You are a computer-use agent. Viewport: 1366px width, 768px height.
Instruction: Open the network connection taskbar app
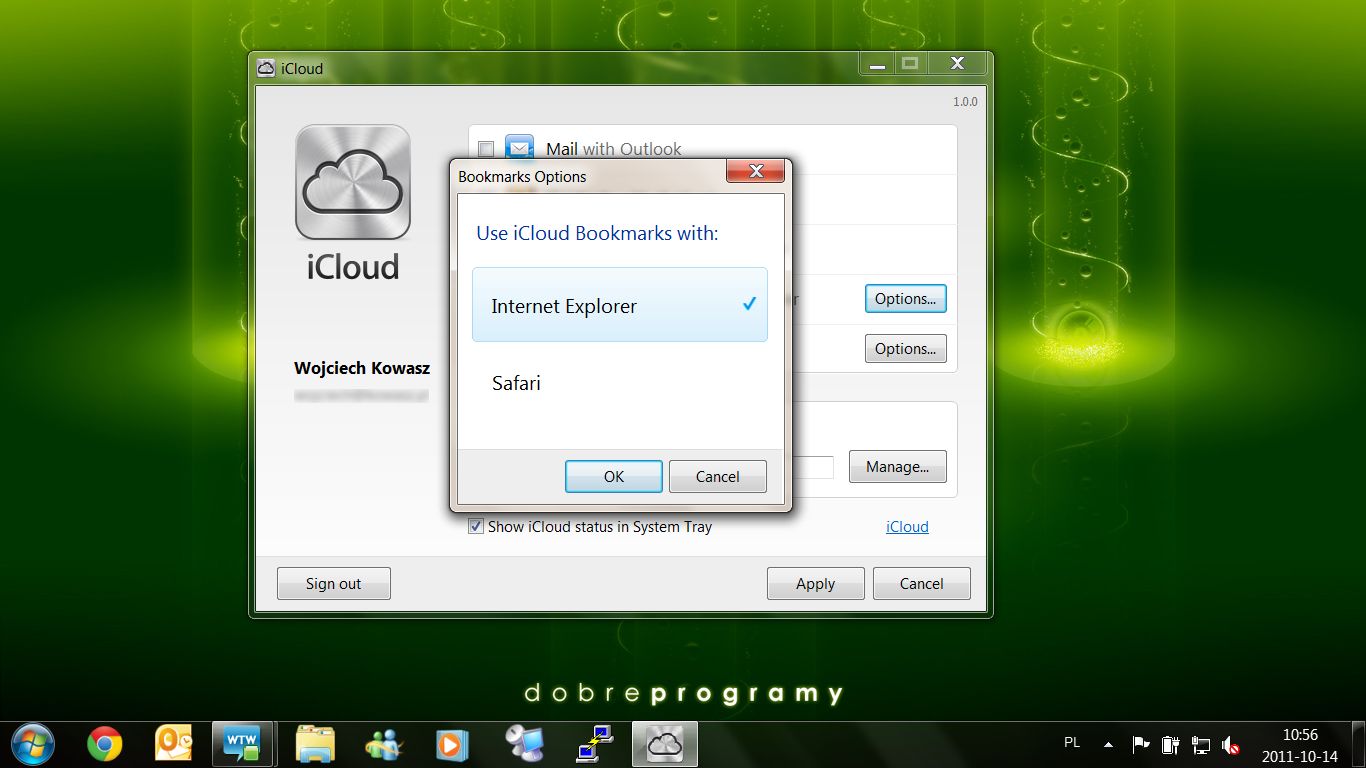(x=594, y=744)
